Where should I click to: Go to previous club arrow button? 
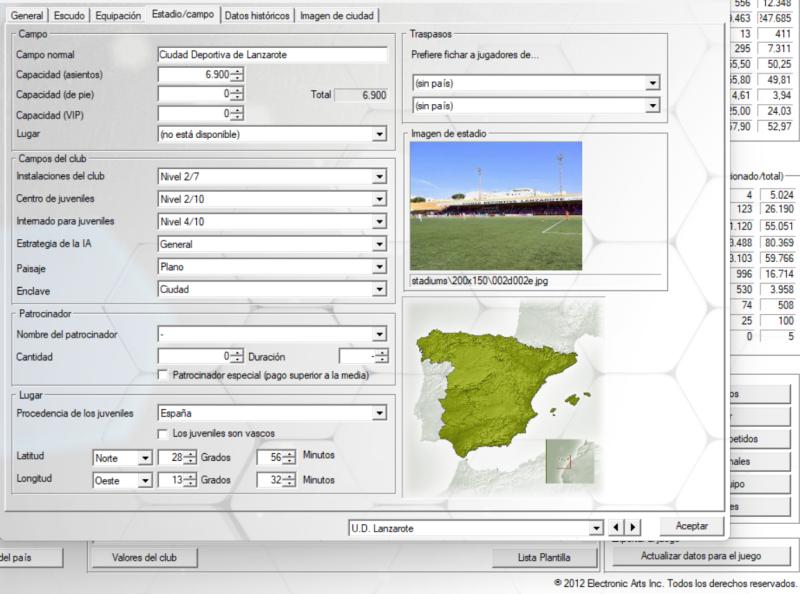616,527
